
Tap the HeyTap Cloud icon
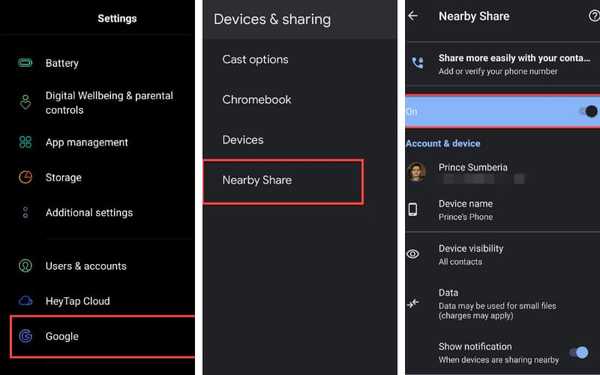(x=25, y=301)
